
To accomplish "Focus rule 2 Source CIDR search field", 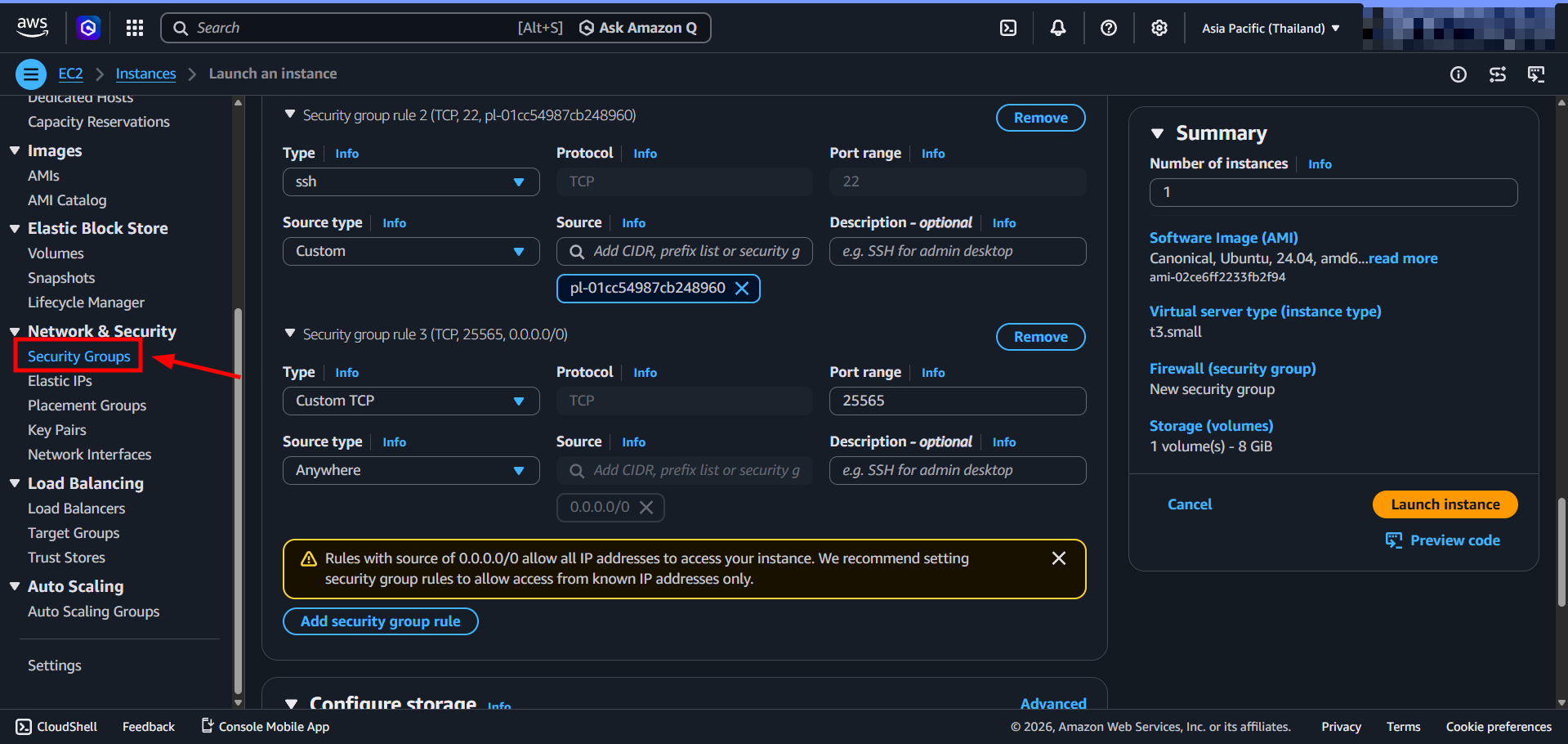I will [x=685, y=252].
